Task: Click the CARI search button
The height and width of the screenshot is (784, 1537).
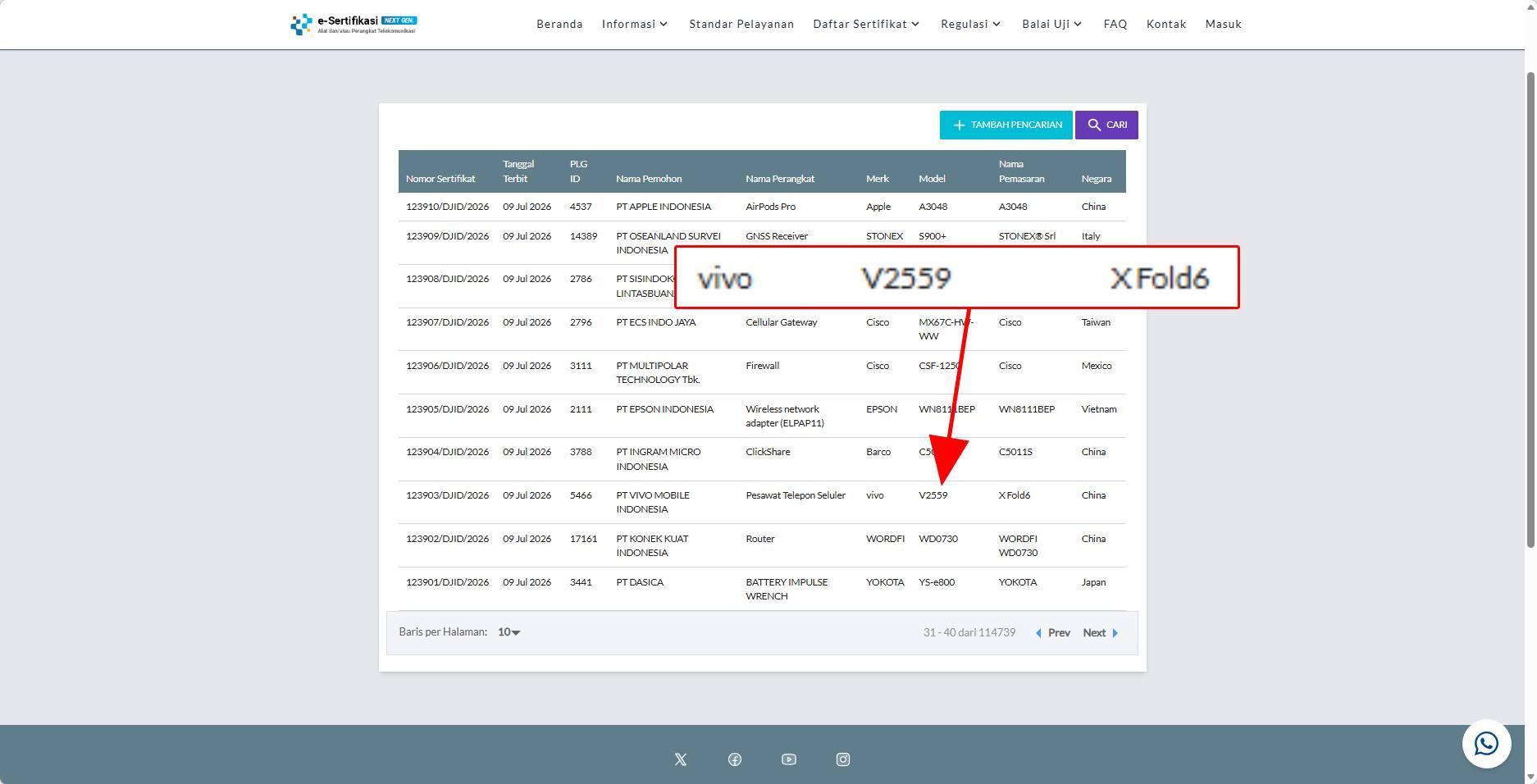Action: (1106, 125)
